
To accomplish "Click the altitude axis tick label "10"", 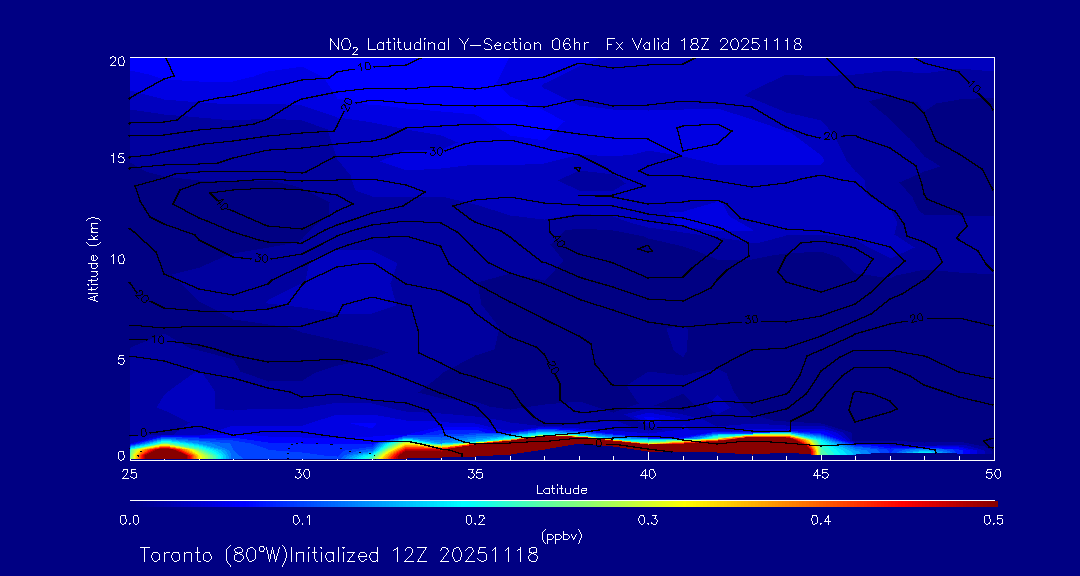I will point(116,258).
